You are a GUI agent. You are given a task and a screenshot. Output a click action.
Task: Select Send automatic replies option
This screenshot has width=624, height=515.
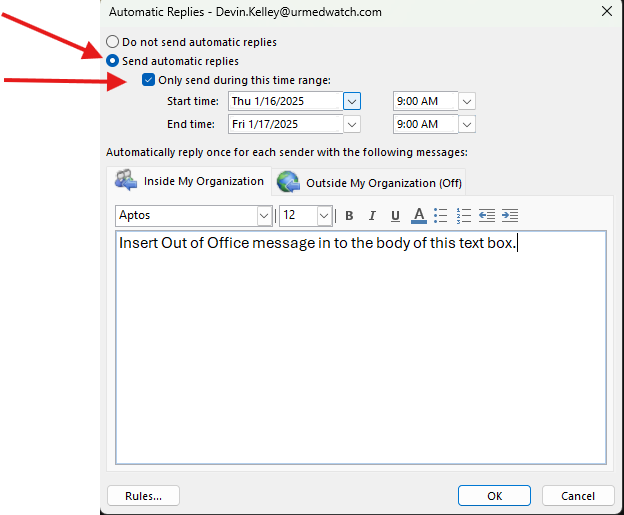(113, 61)
